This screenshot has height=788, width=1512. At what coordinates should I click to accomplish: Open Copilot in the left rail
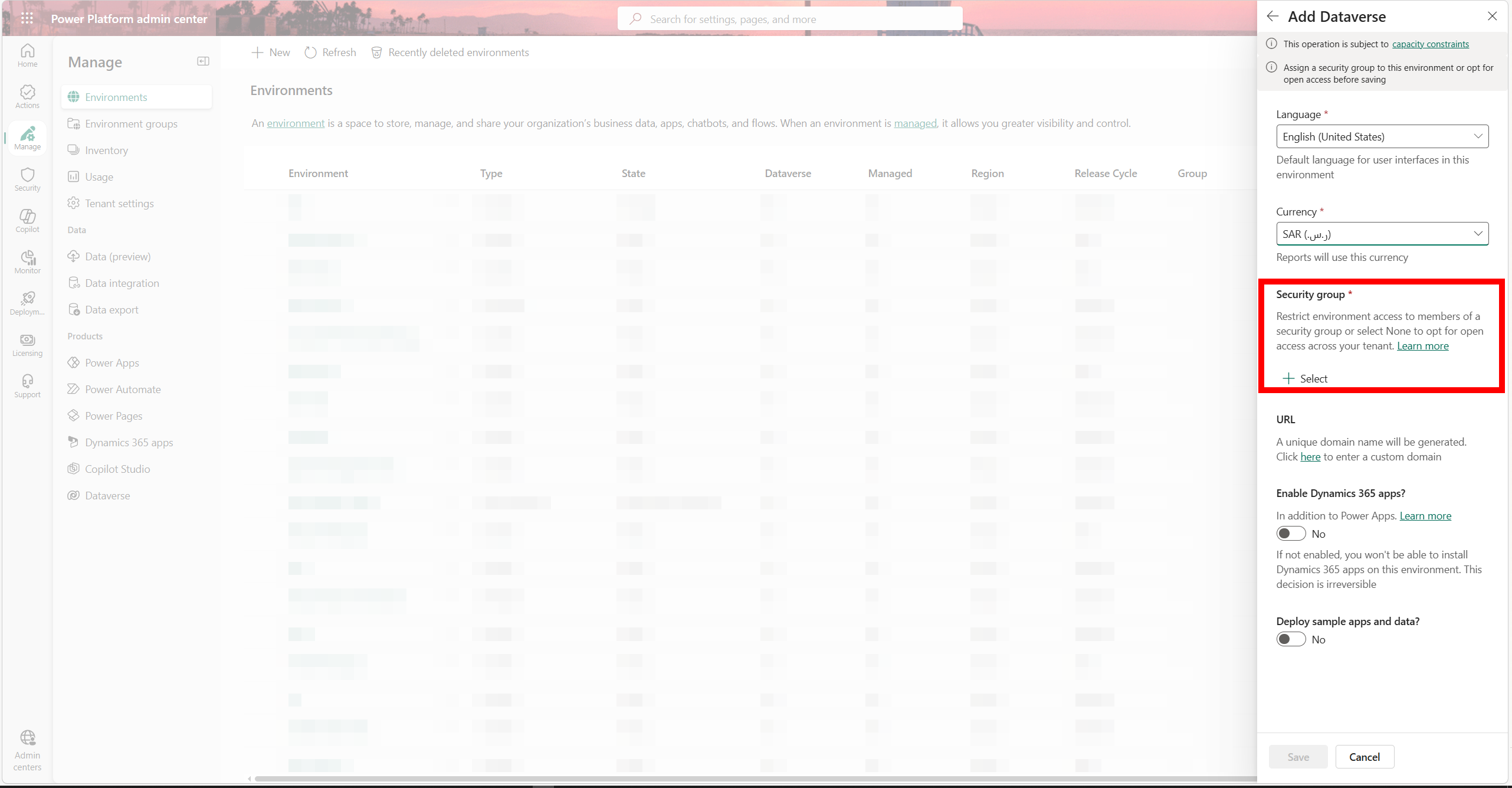pyautogui.click(x=27, y=221)
